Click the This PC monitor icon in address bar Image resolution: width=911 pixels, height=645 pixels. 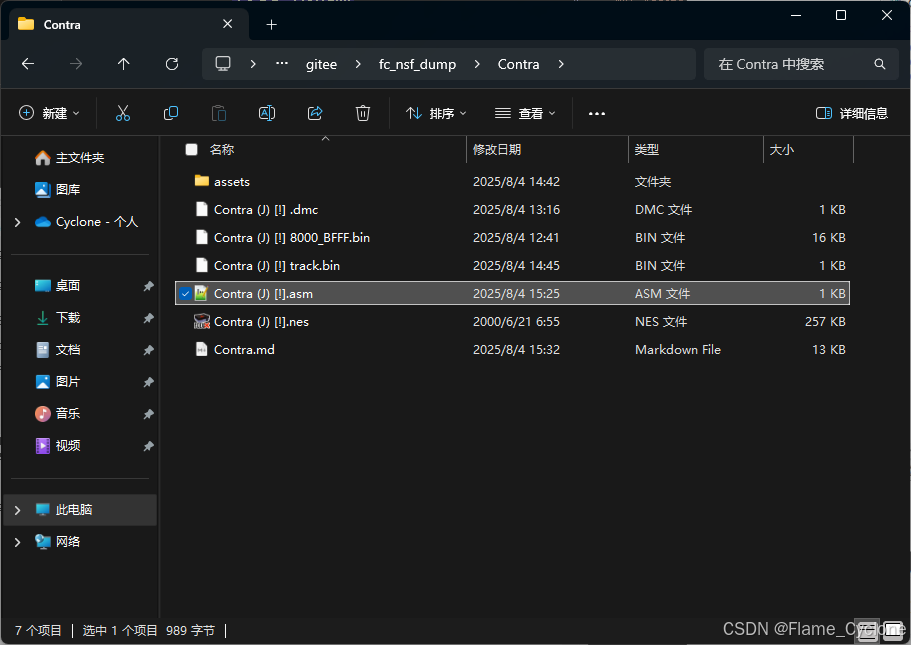coord(223,64)
